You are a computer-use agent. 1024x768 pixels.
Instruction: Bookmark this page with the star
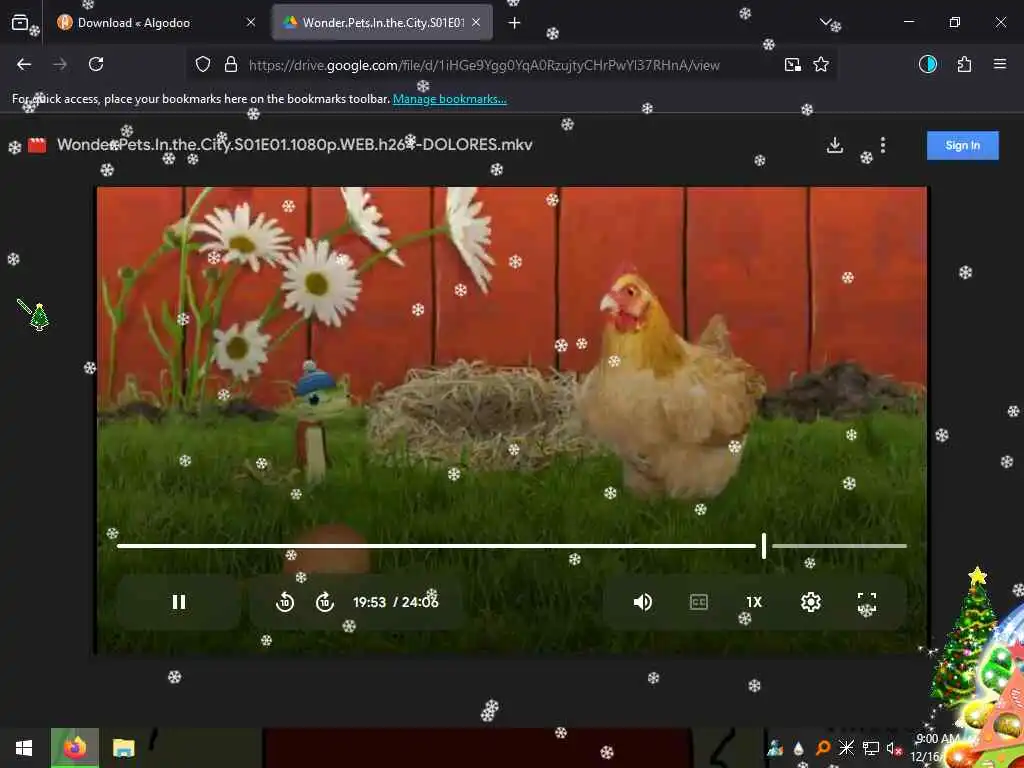coord(821,64)
